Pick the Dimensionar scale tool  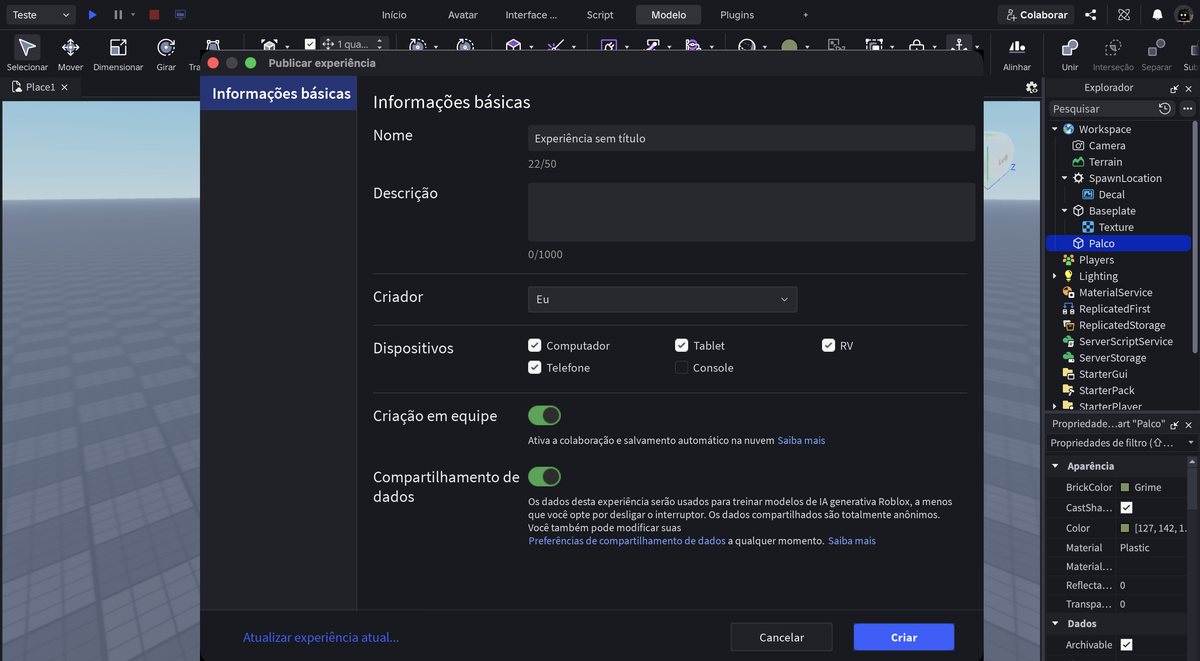coord(118,54)
